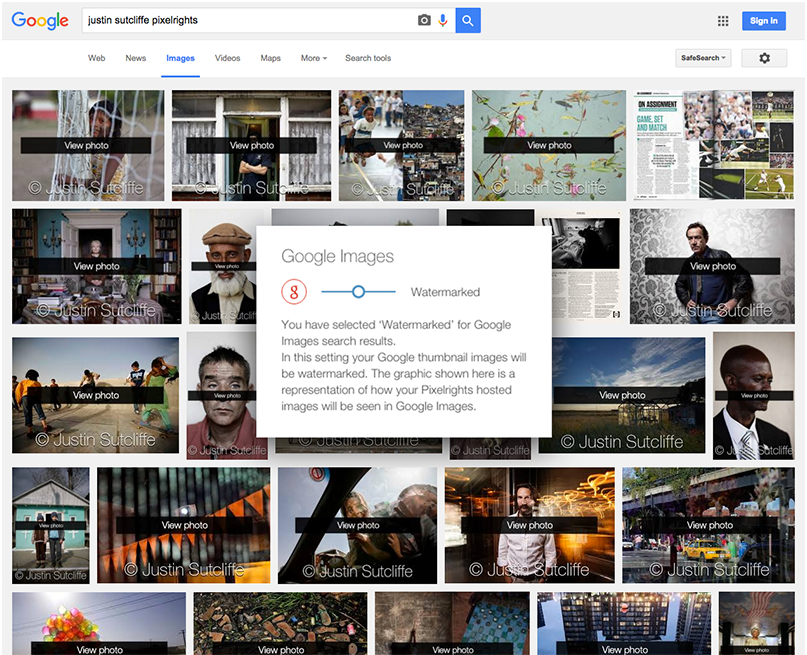
Task: Click the red Google g icon in popup
Action: tap(294, 292)
